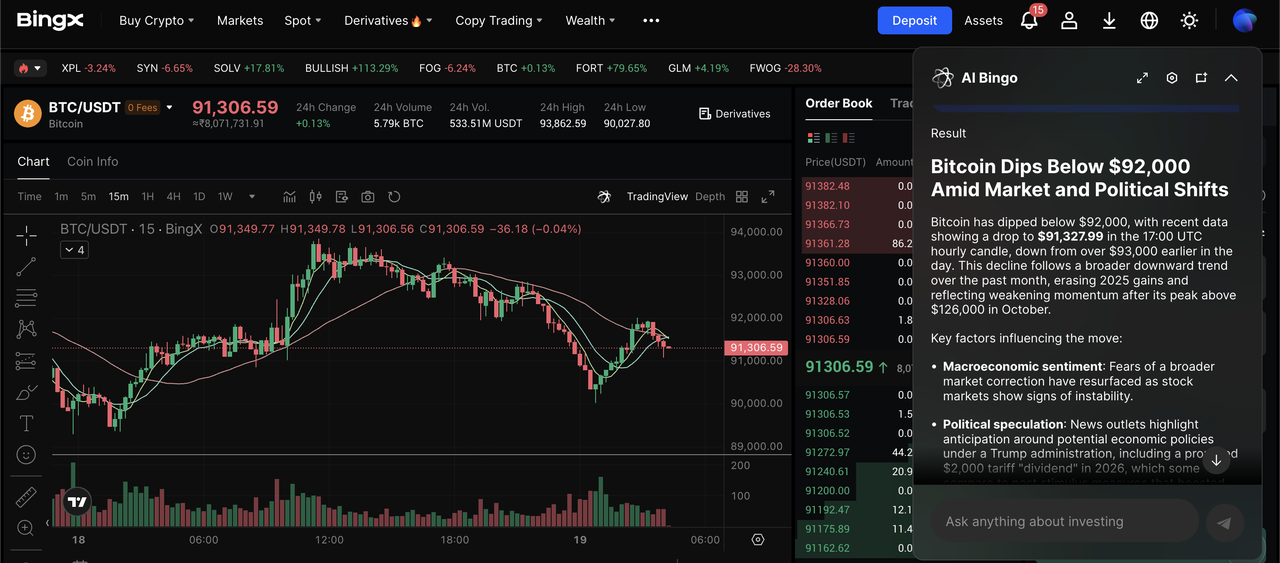This screenshot has width=1280, height=563.
Task: Select the text annotation tool
Action: pos(26,423)
